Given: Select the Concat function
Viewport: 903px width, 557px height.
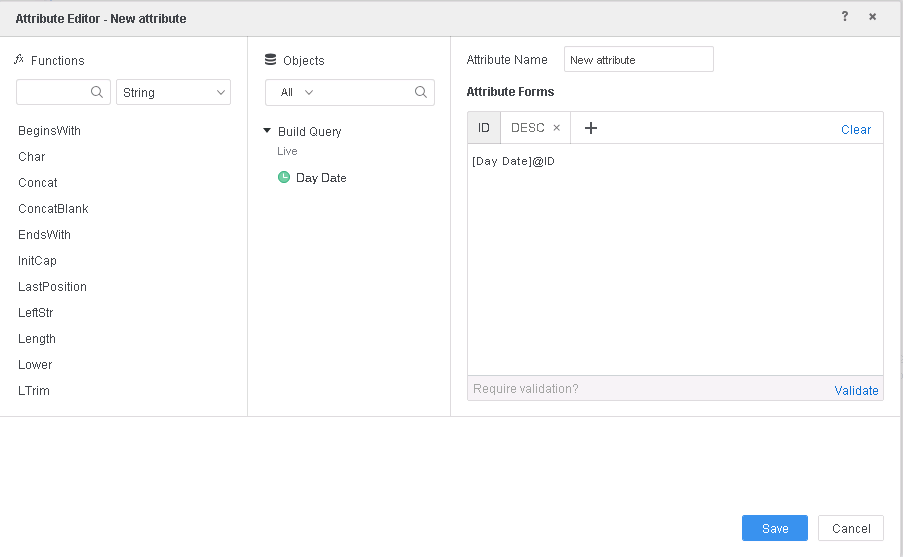Looking at the screenshot, I should click(38, 183).
